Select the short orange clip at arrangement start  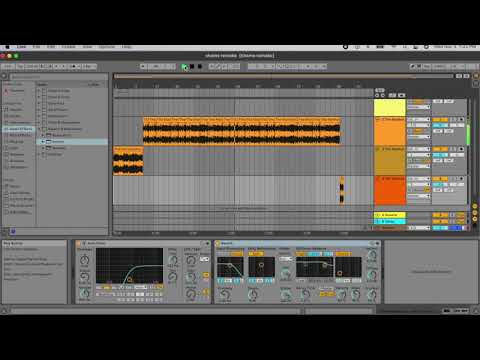[x=128, y=161]
